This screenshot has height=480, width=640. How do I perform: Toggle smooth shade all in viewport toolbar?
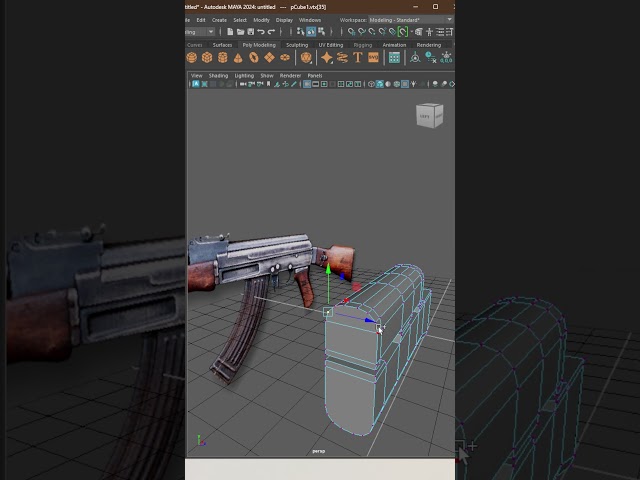[x=380, y=84]
